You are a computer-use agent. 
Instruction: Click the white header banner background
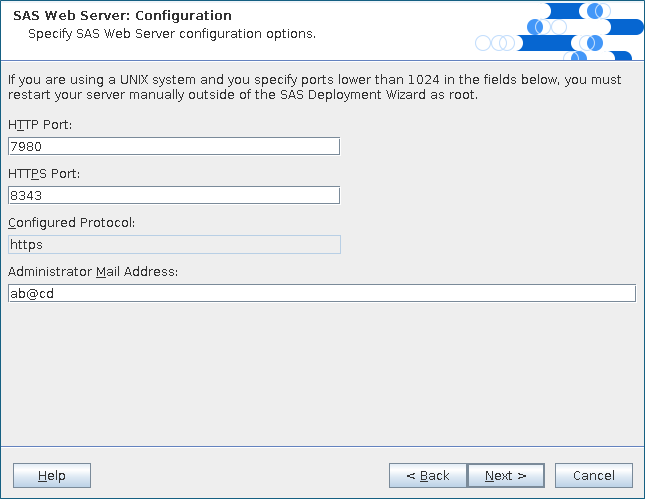coord(400,30)
